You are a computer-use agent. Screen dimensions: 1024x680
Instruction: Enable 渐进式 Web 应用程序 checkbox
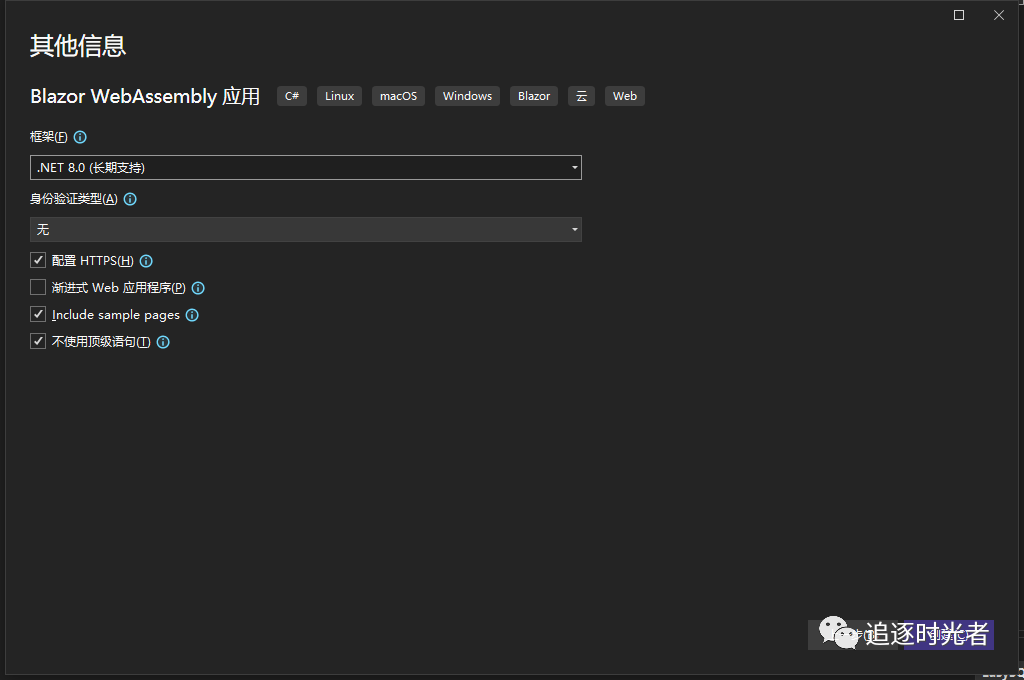pos(38,288)
